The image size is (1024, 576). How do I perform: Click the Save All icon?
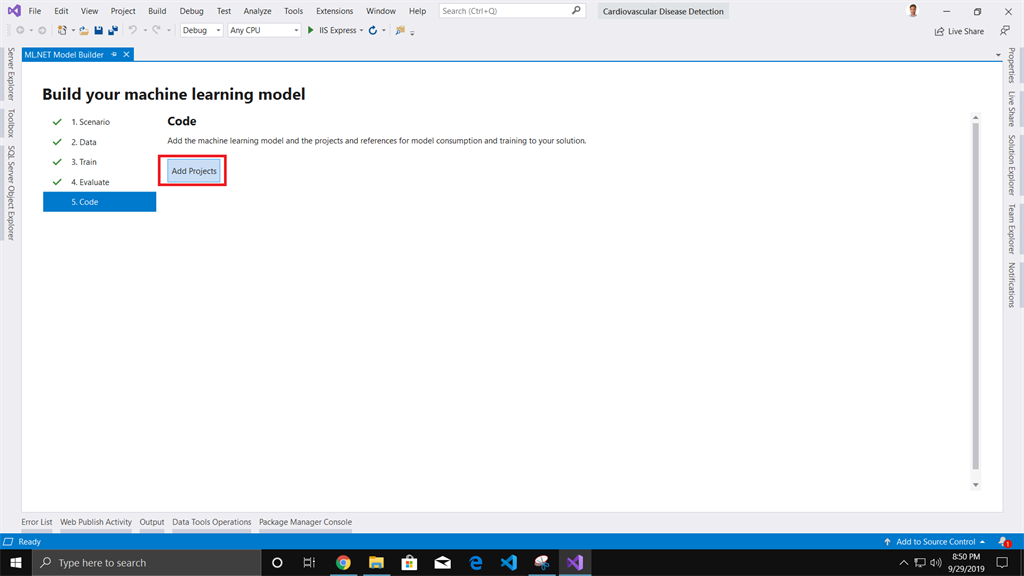[113, 30]
